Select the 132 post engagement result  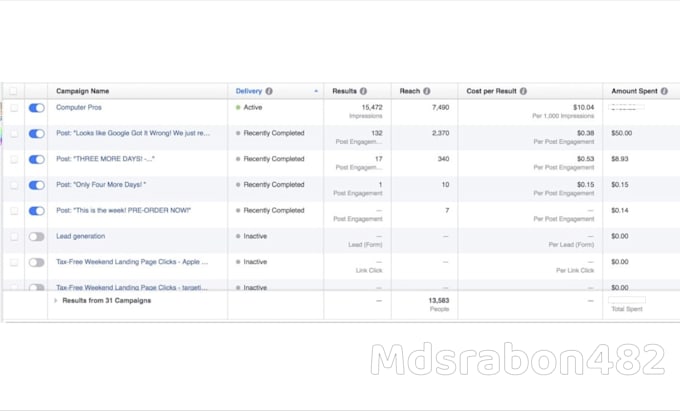coord(377,133)
